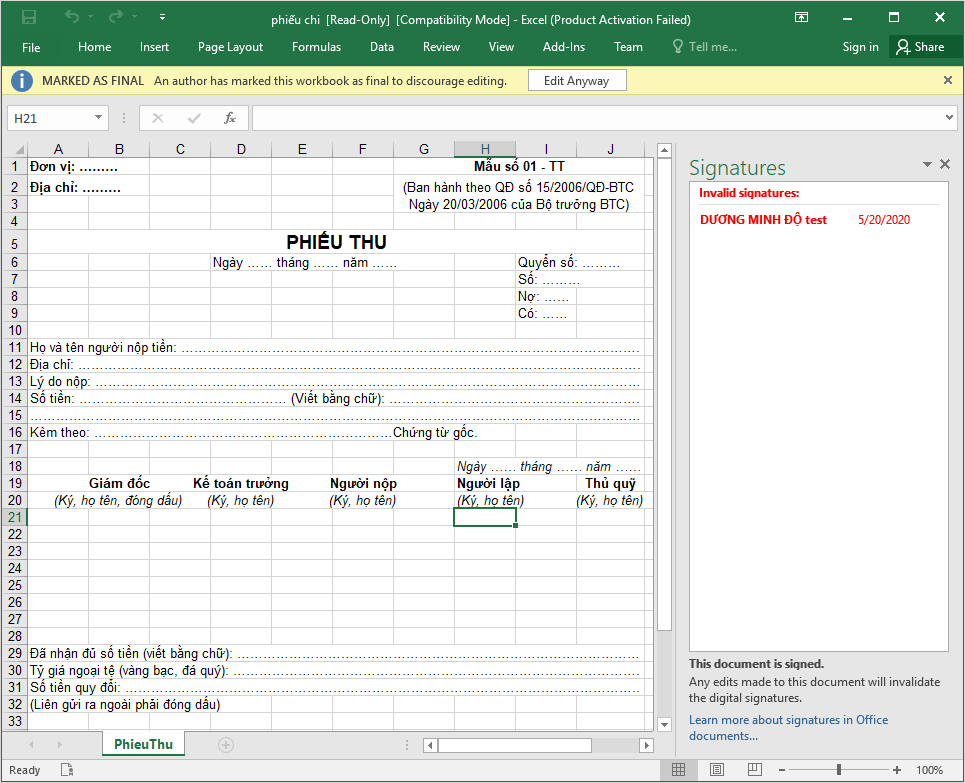Dismiss the Marked as Final message bar
This screenshot has width=965, height=783.
(947, 80)
